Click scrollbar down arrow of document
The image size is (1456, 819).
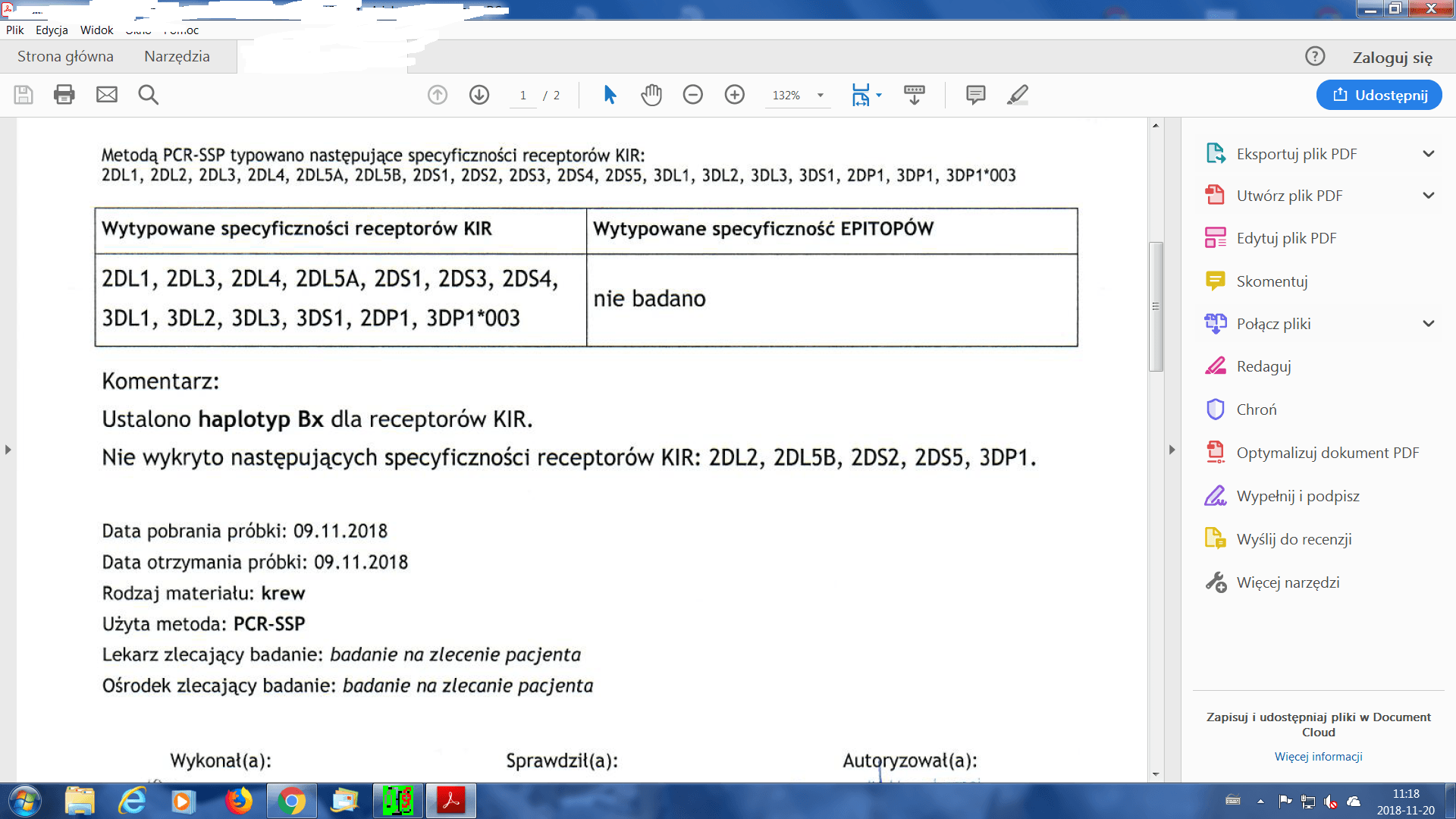[x=1156, y=774]
